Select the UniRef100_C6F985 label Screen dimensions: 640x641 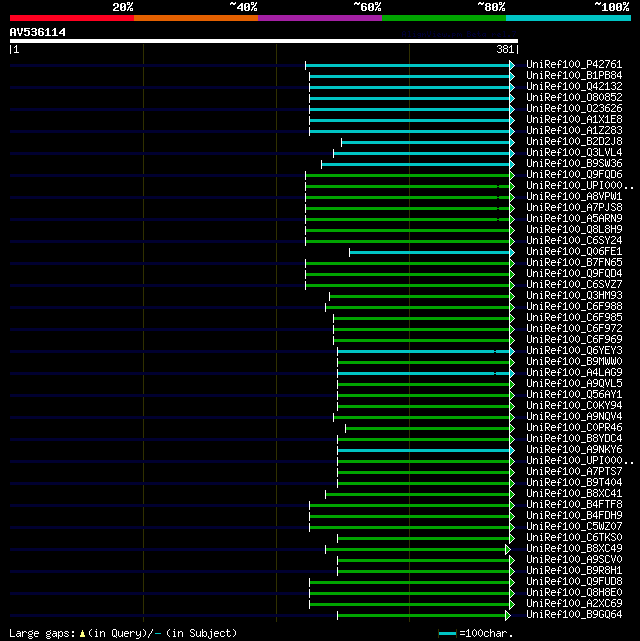(x=574, y=318)
